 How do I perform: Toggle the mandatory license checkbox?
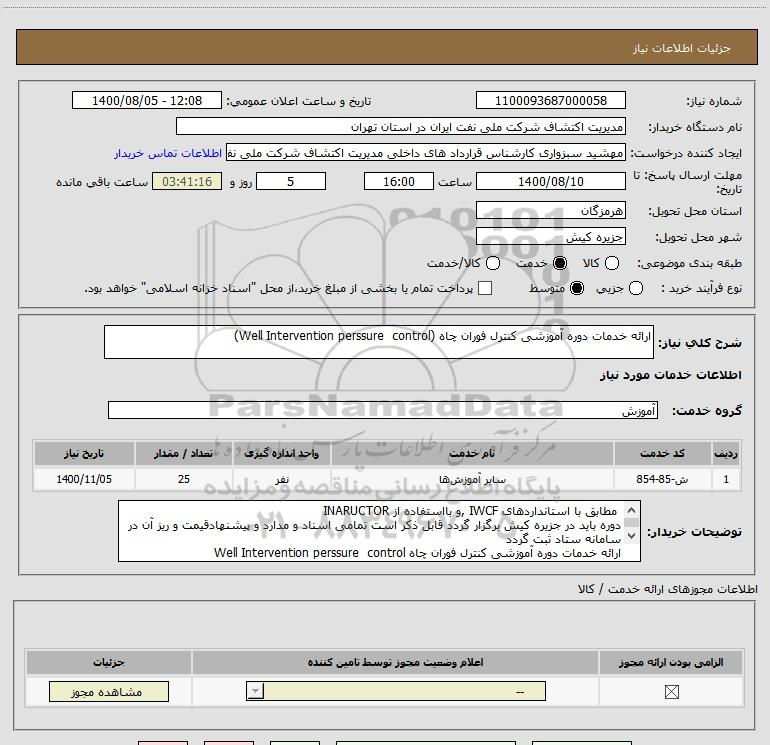(671, 692)
